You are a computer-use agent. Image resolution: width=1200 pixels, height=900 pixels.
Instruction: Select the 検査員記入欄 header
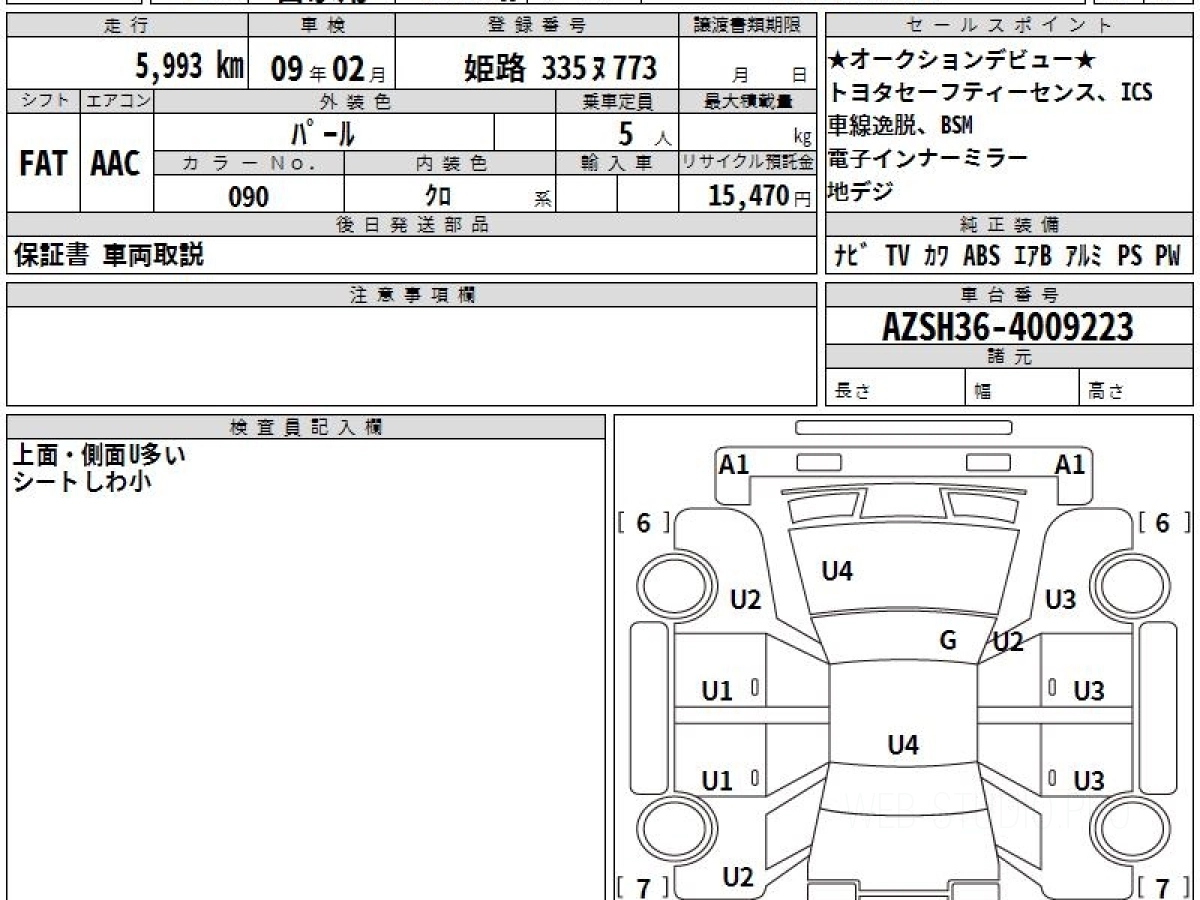click(x=306, y=427)
